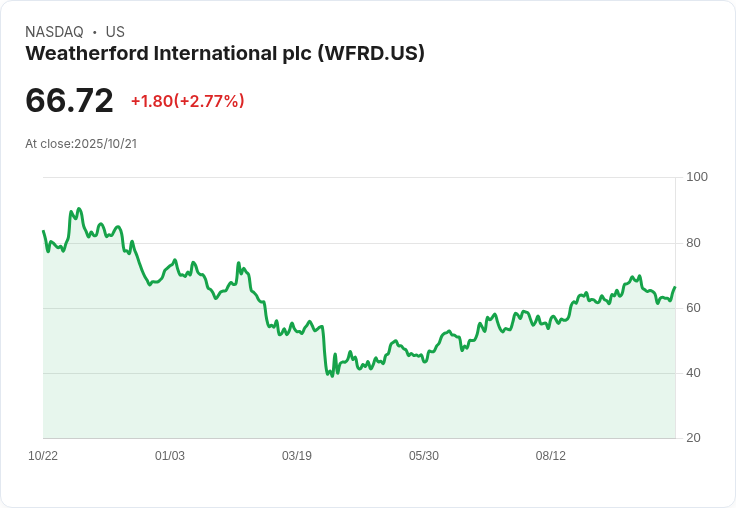Image resolution: width=736 pixels, height=508 pixels.
Task: Click the 40 y-axis price label
Action: (x=693, y=373)
